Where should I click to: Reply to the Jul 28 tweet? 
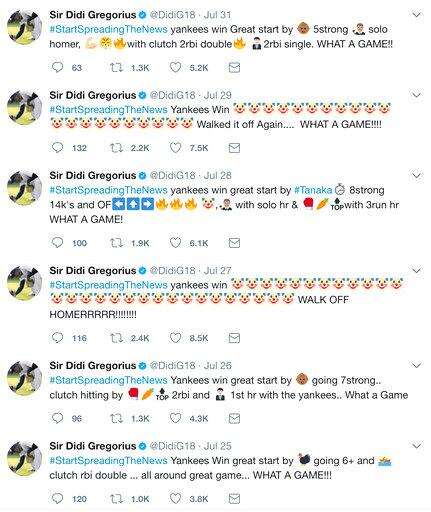coord(57,242)
